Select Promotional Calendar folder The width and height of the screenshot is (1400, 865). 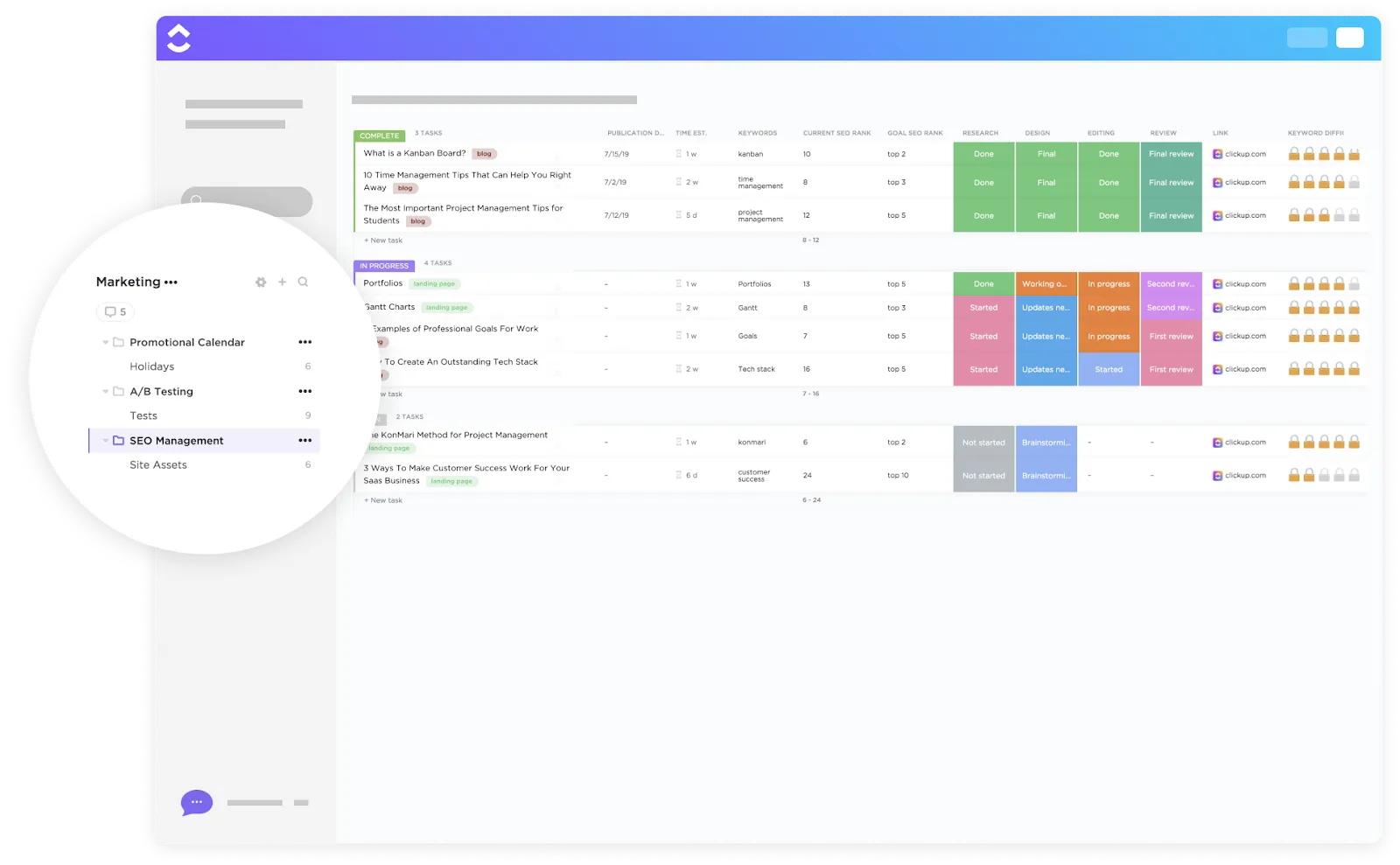187,342
